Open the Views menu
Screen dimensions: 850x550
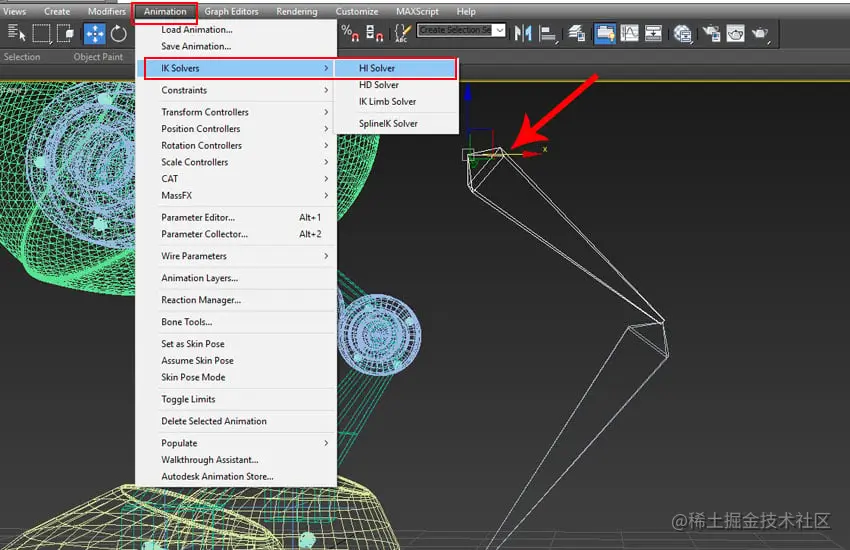[x=15, y=11]
